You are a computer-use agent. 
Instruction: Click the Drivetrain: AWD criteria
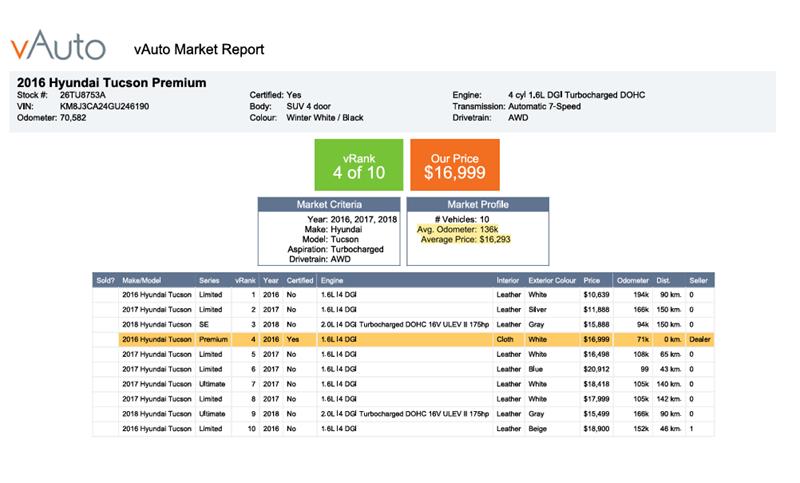pyautogui.click(x=320, y=259)
